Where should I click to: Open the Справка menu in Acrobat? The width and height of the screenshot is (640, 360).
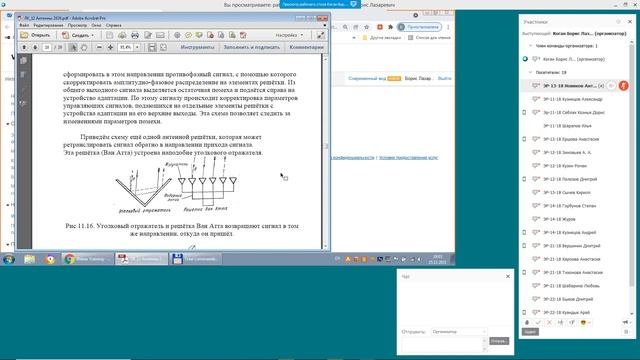[x=113, y=25]
